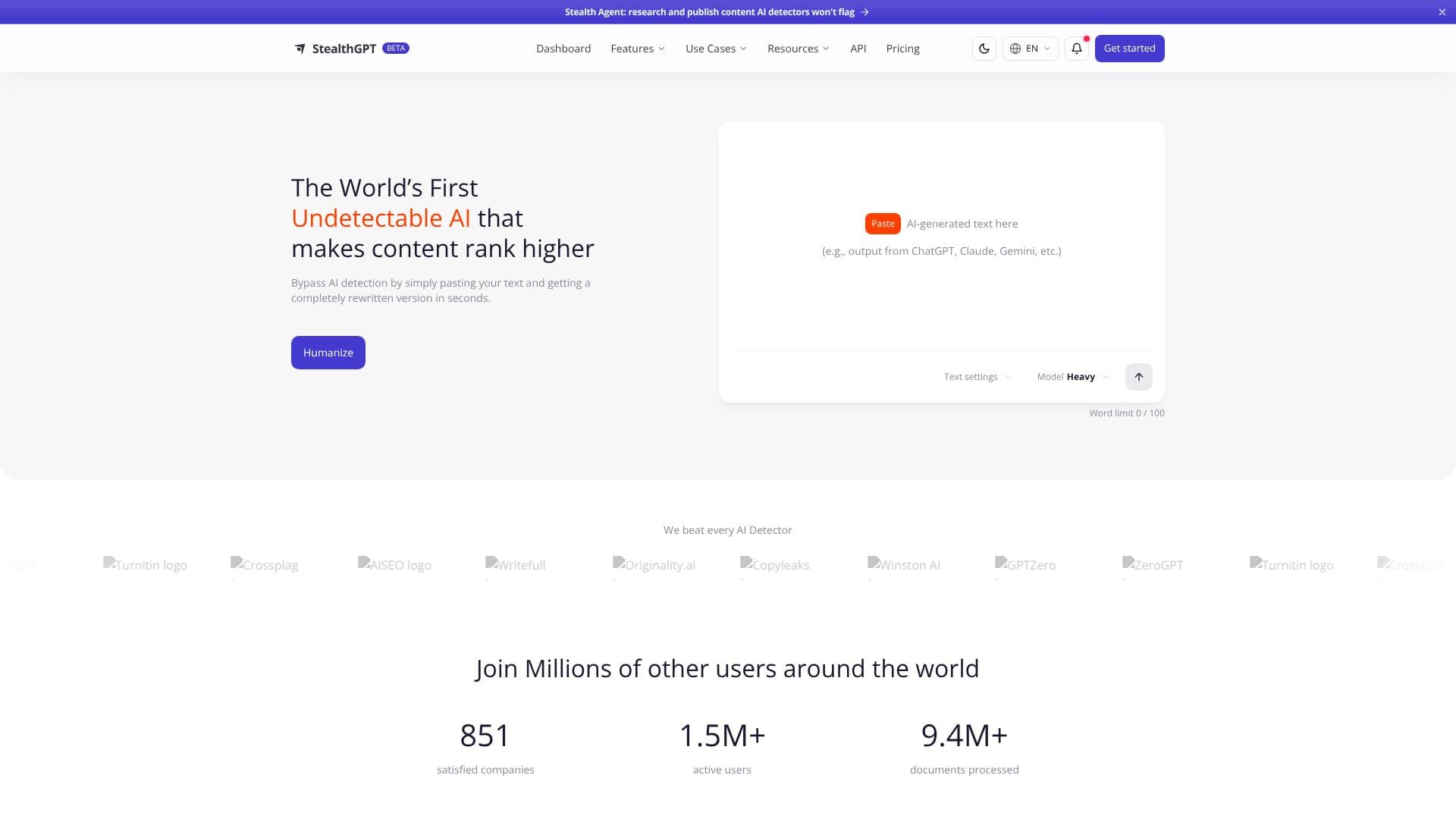
Task: Open the EN language selector
Action: pos(1030,49)
